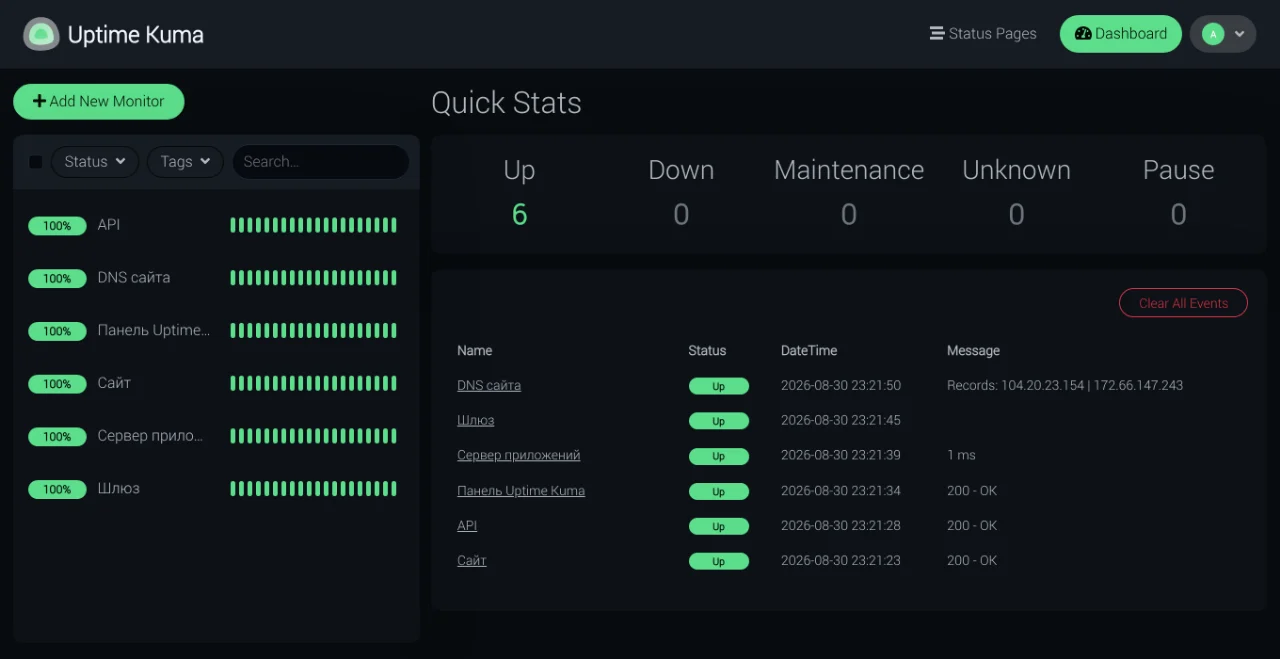Click the Up badge in DNS сайта event row

(719, 386)
